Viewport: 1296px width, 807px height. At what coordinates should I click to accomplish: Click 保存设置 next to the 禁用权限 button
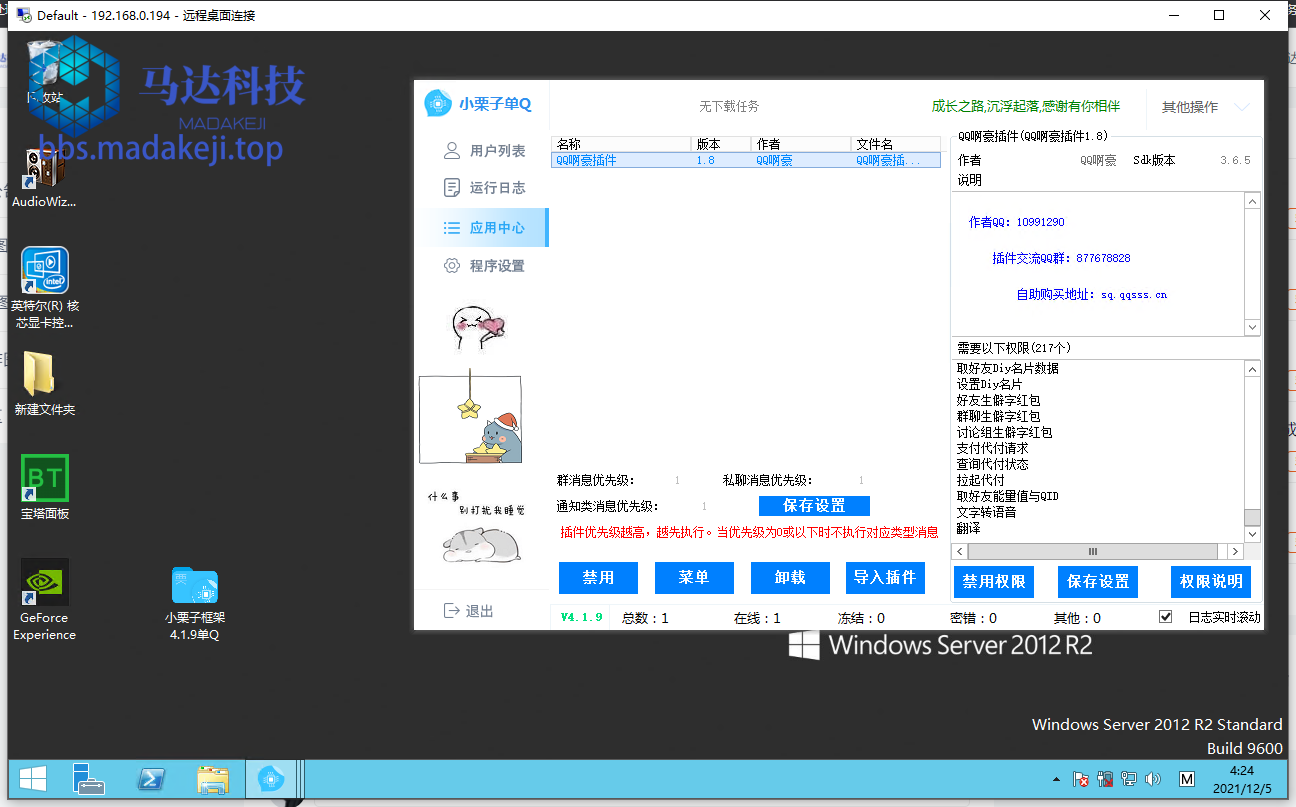point(1098,582)
